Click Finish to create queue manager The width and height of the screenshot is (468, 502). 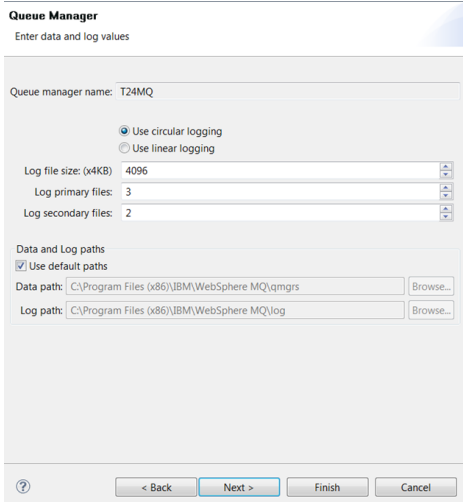(327, 487)
